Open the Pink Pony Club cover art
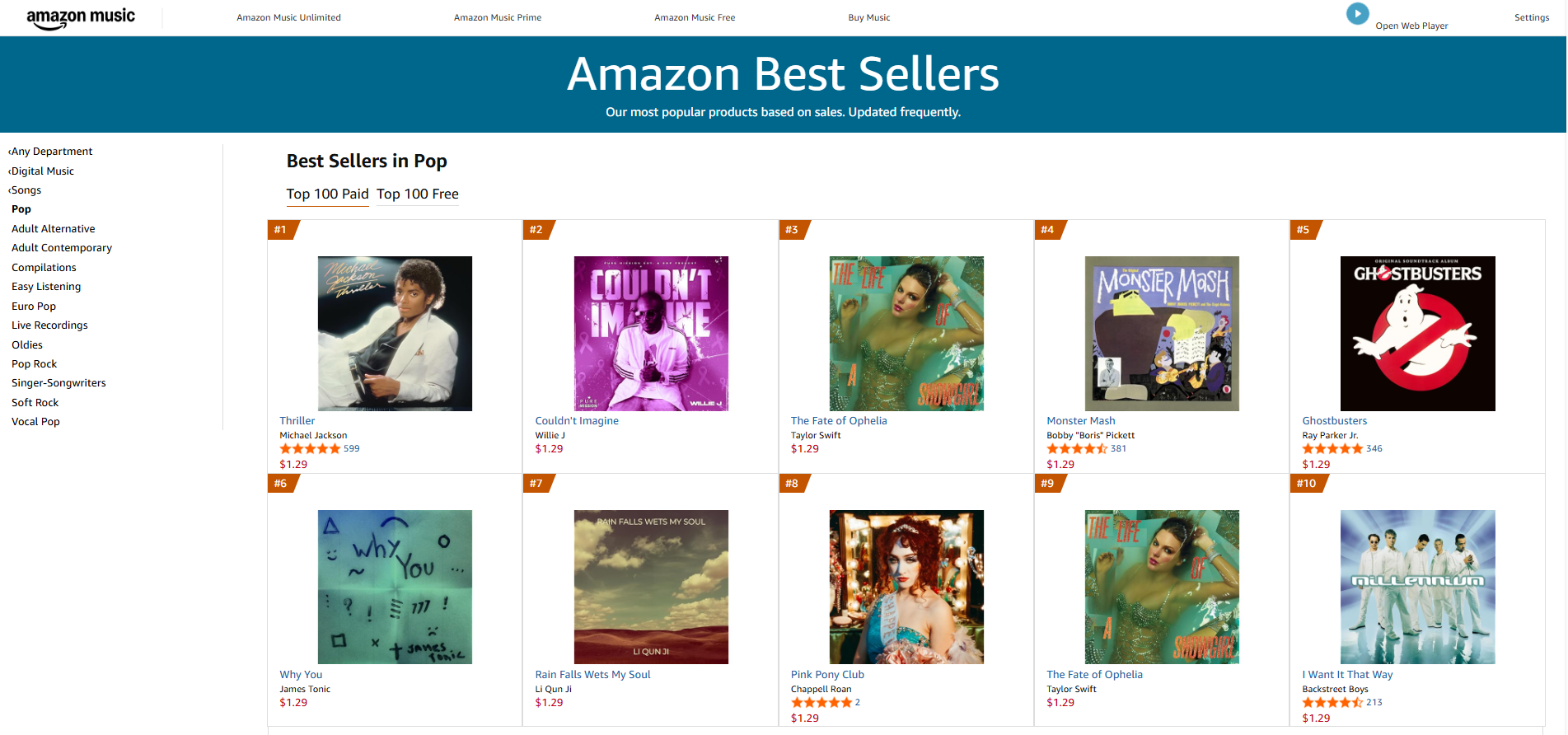This screenshot has height=735, width=1568. (906, 587)
